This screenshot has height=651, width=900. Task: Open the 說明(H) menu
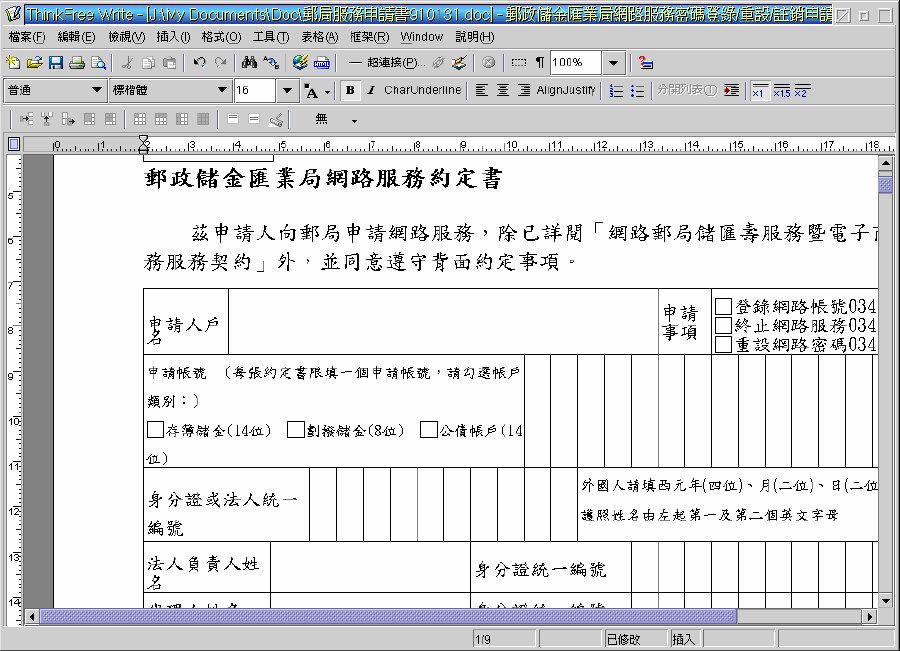475,37
